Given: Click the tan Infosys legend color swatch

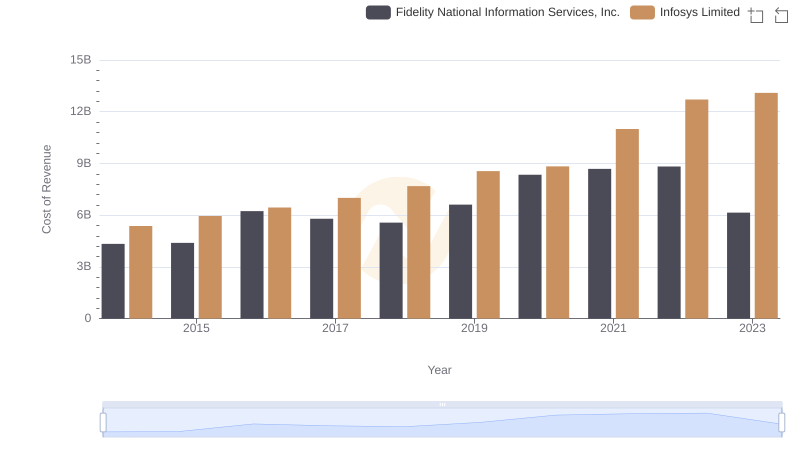Looking at the screenshot, I should point(642,12).
